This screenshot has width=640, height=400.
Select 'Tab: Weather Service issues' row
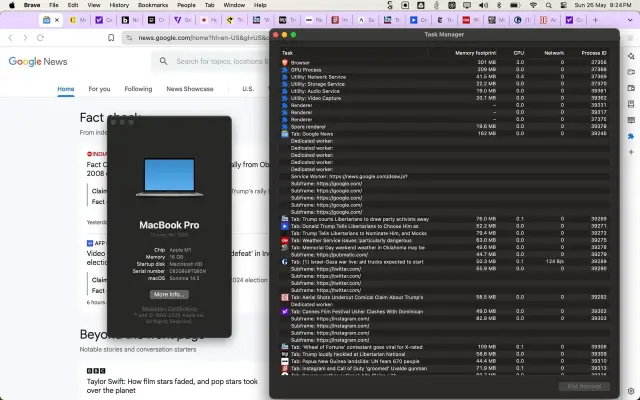(444, 240)
